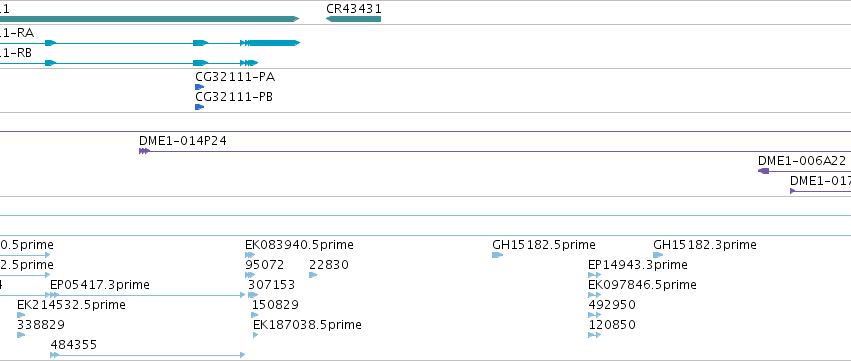Select the CR43431 gene arrow bar
The height and width of the screenshot is (361, 851).
point(353,19)
